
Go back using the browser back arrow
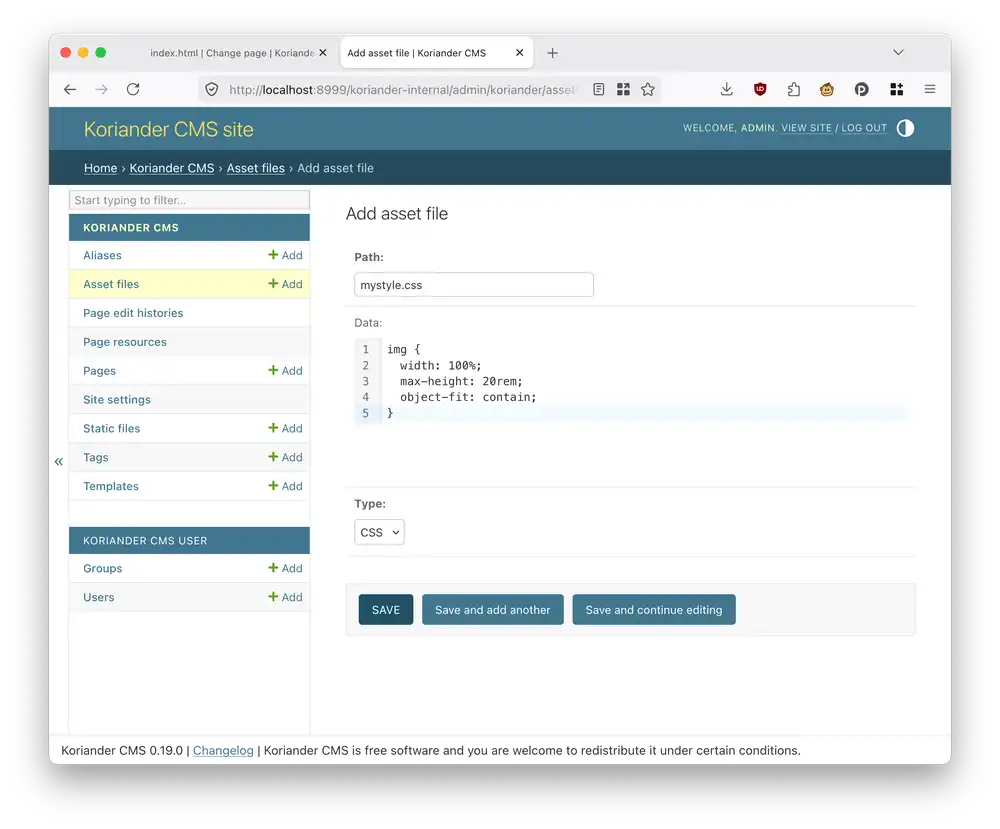coord(70,89)
